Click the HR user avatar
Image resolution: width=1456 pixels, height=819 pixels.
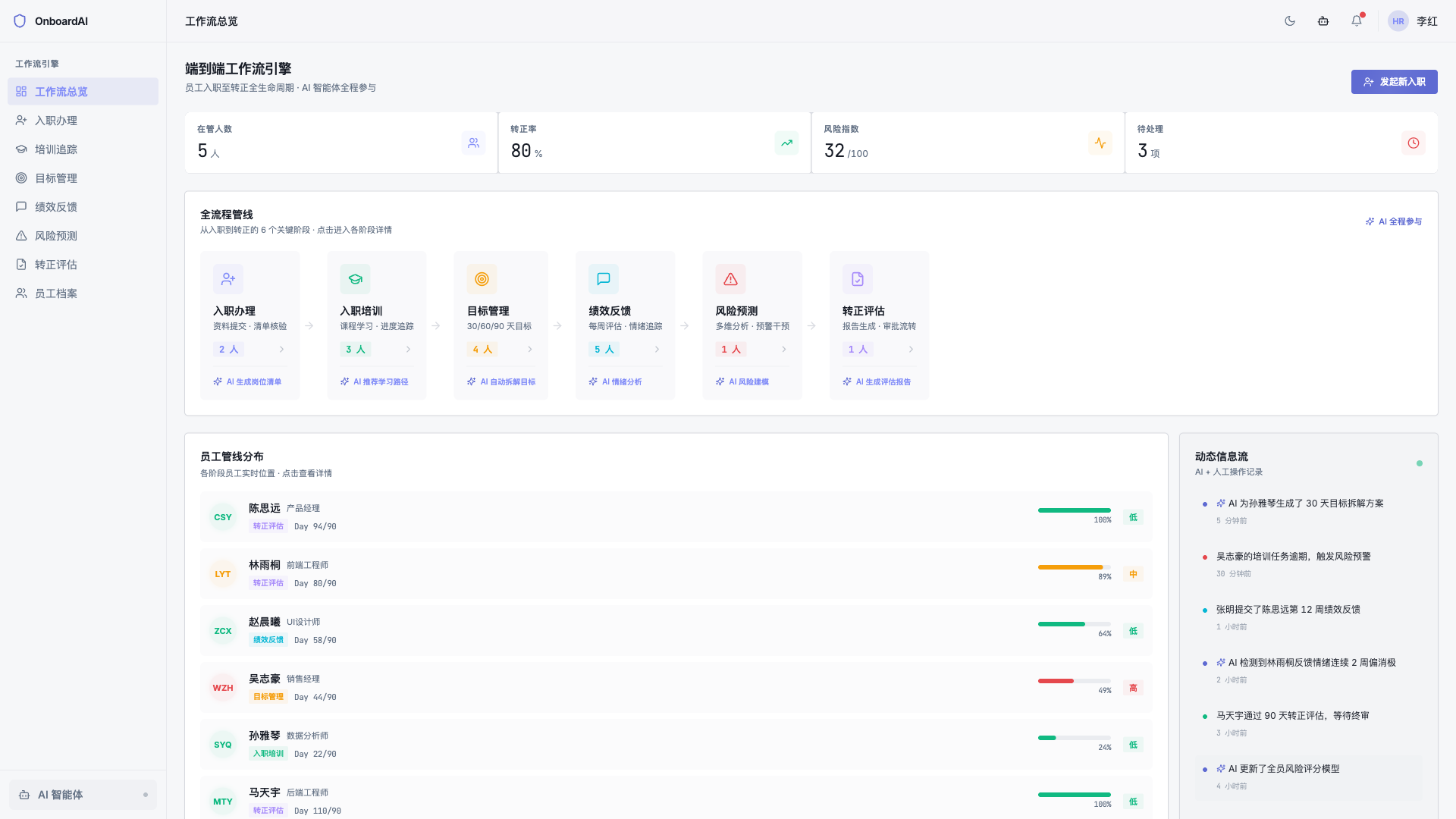point(1398,21)
